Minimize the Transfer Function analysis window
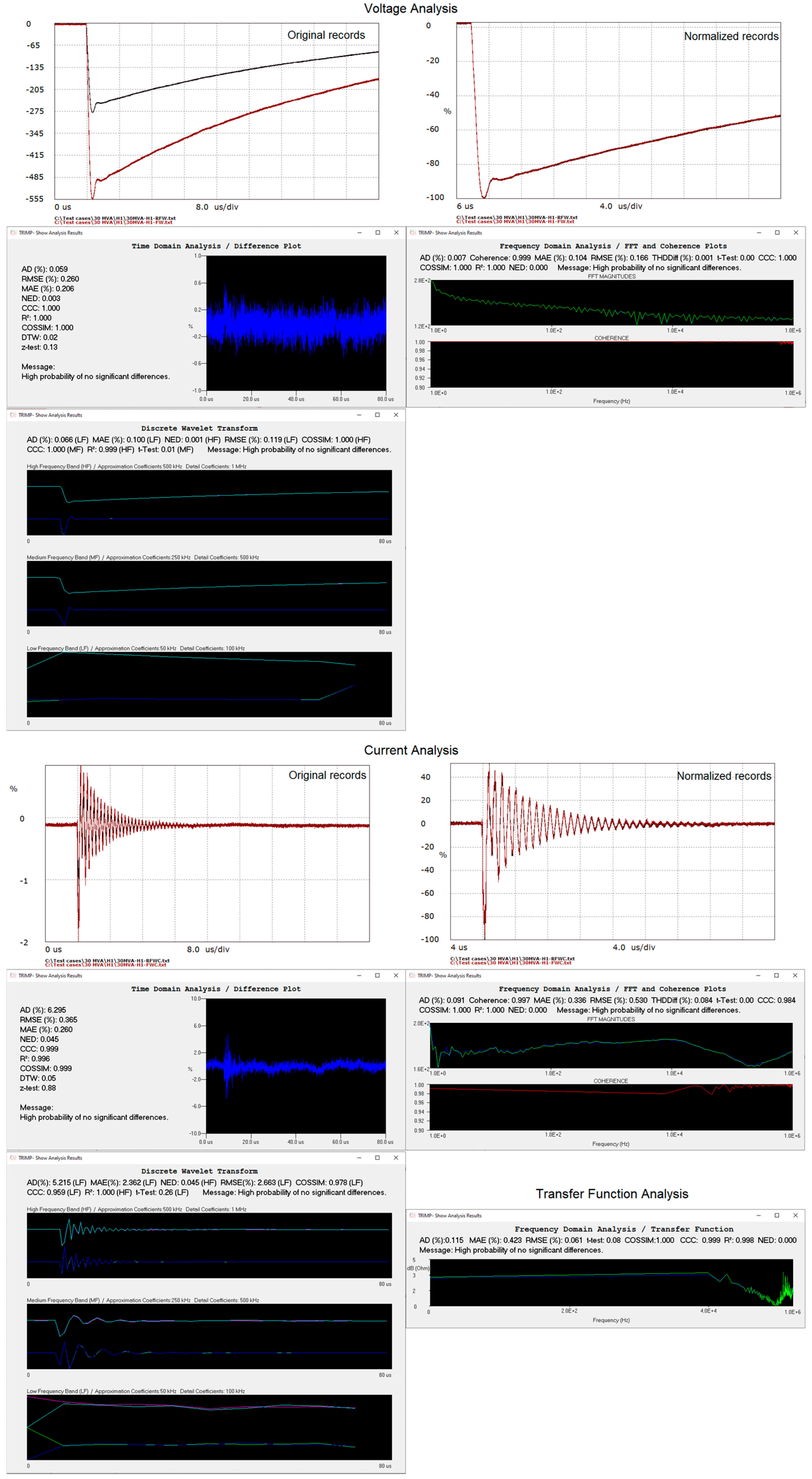 (x=758, y=1216)
